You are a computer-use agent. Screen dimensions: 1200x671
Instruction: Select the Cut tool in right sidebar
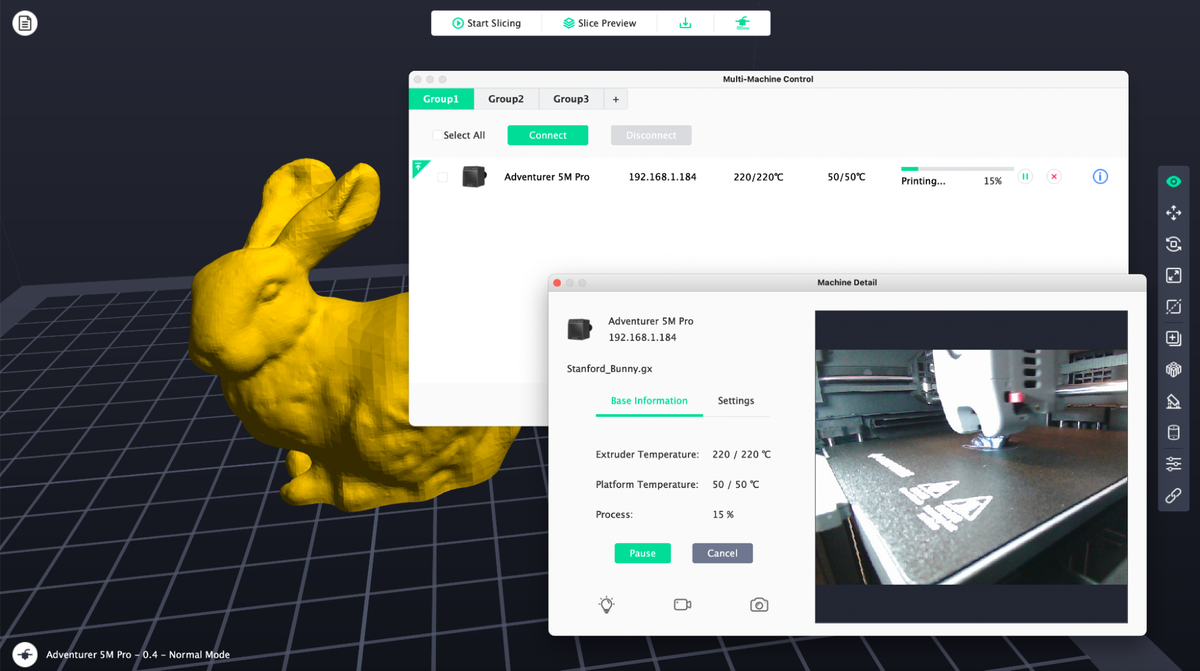pos(1174,307)
